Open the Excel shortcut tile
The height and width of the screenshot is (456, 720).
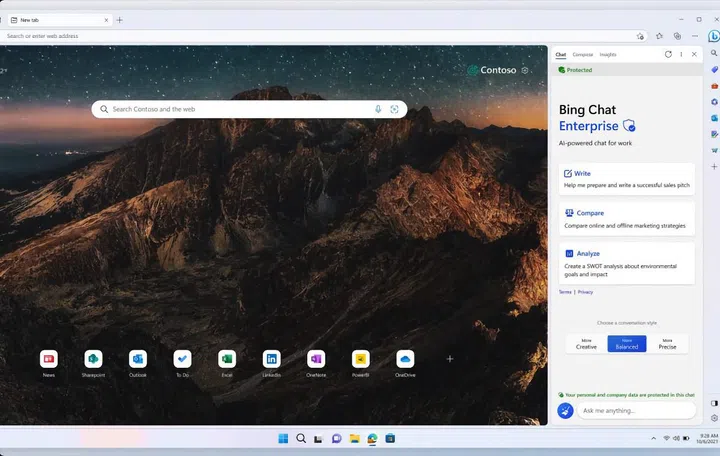coord(227,358)
